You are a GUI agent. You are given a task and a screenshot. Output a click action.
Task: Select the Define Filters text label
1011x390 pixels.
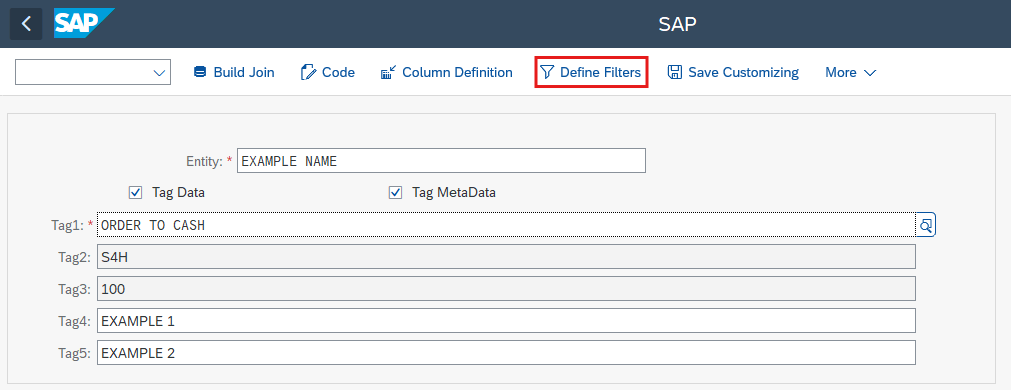pyautogui.click(x=600, y=72)
